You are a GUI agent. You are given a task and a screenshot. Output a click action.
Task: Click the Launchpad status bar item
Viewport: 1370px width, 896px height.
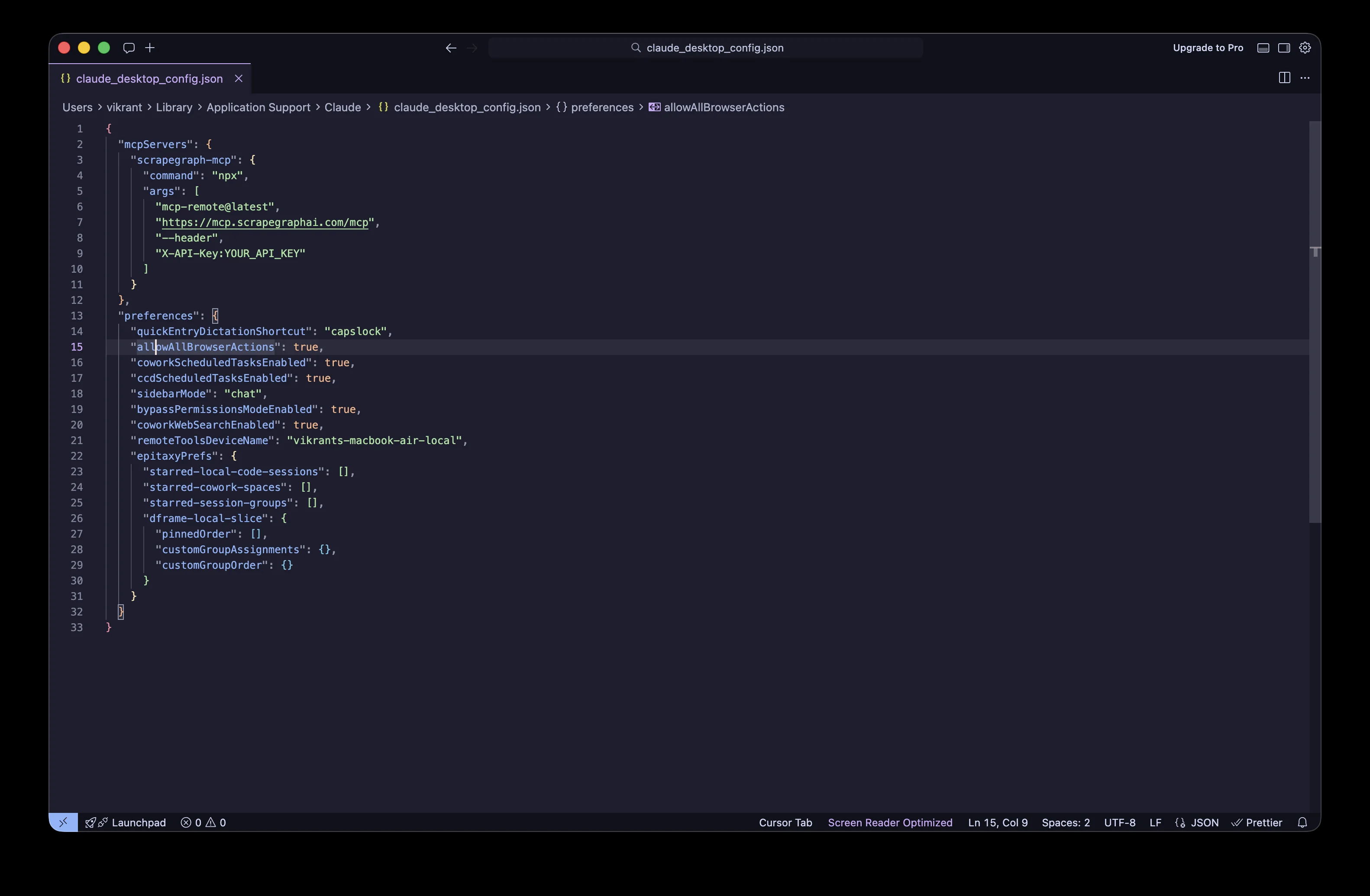[126, 822]
